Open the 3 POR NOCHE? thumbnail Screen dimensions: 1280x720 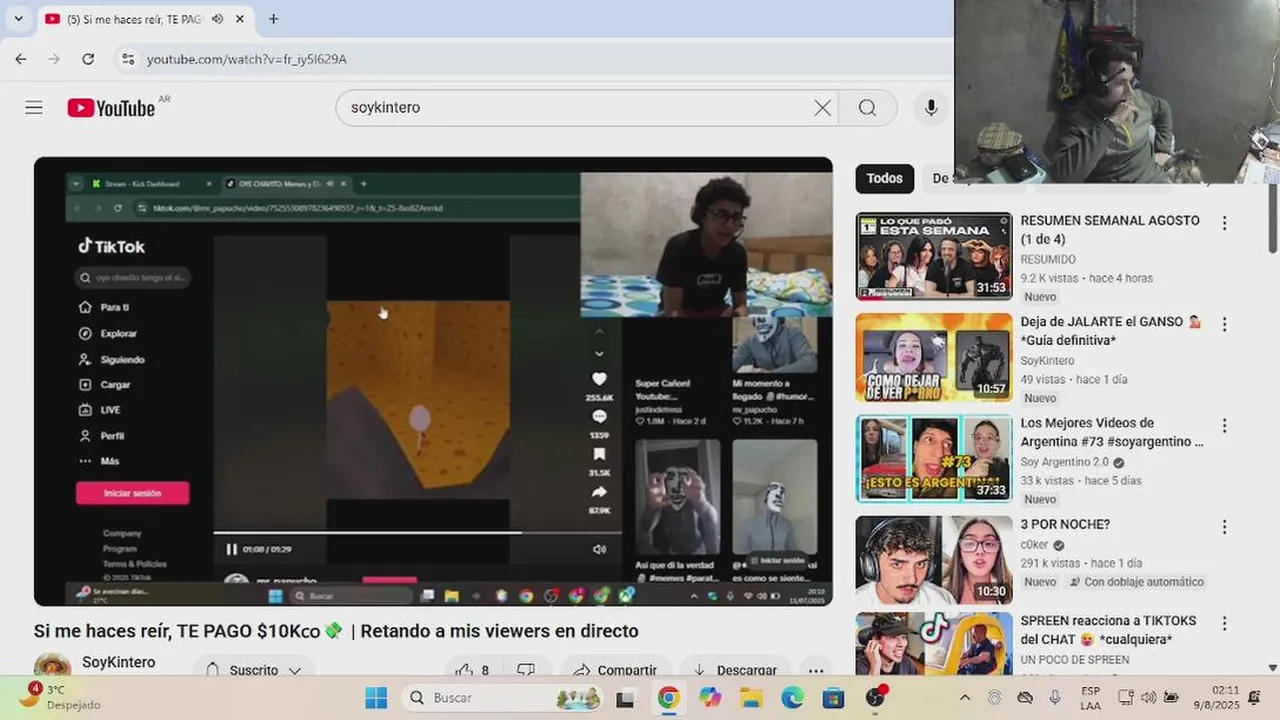[934, 560]
